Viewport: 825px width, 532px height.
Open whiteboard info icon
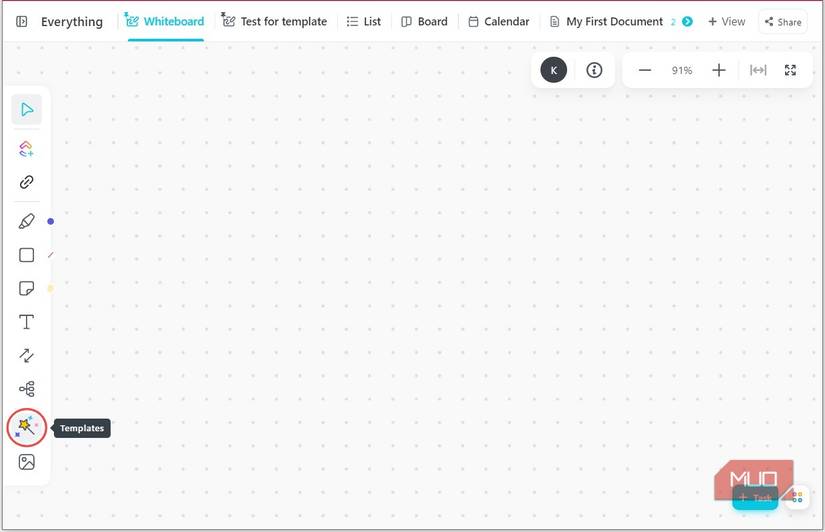pyautogui.click(x=594, y=70)
